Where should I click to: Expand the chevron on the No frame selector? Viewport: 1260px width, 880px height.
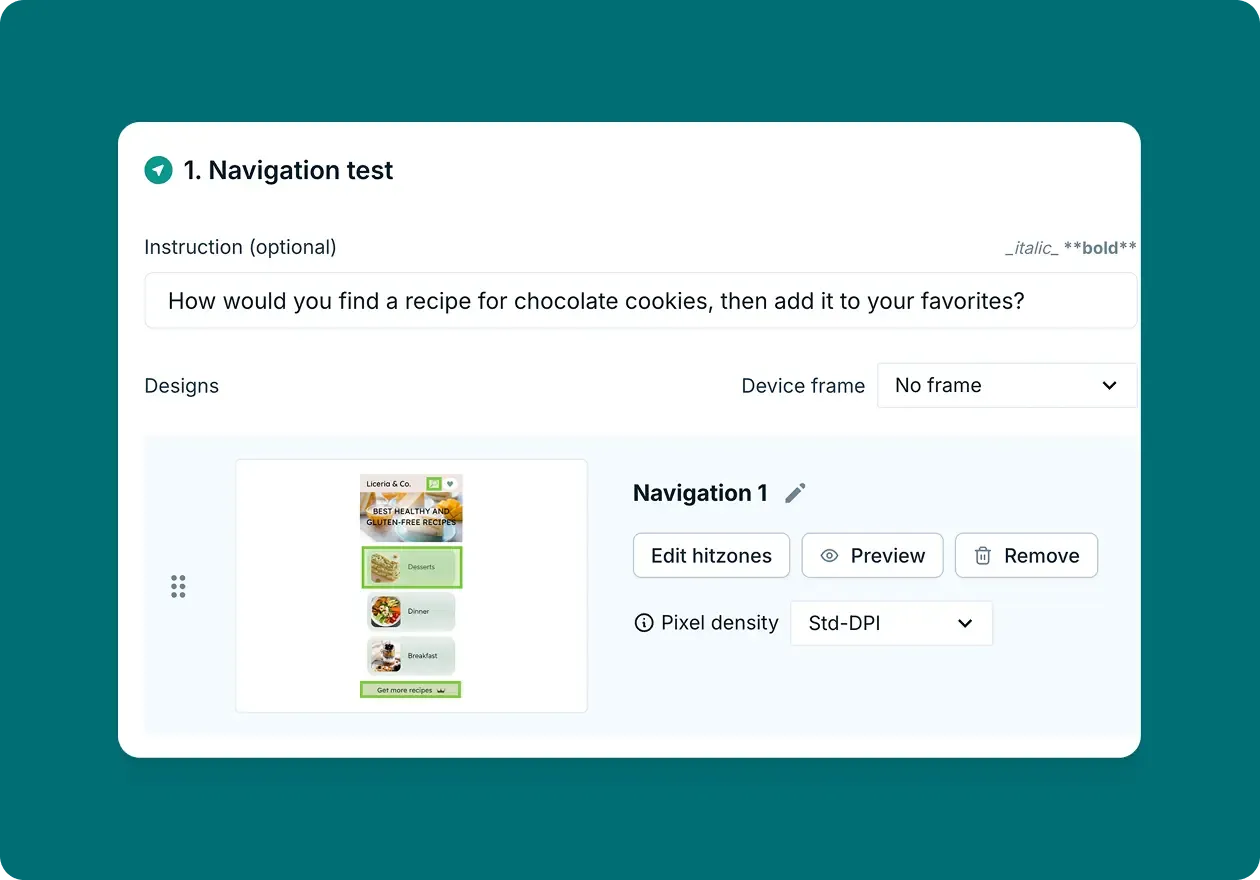(1109, 385)
